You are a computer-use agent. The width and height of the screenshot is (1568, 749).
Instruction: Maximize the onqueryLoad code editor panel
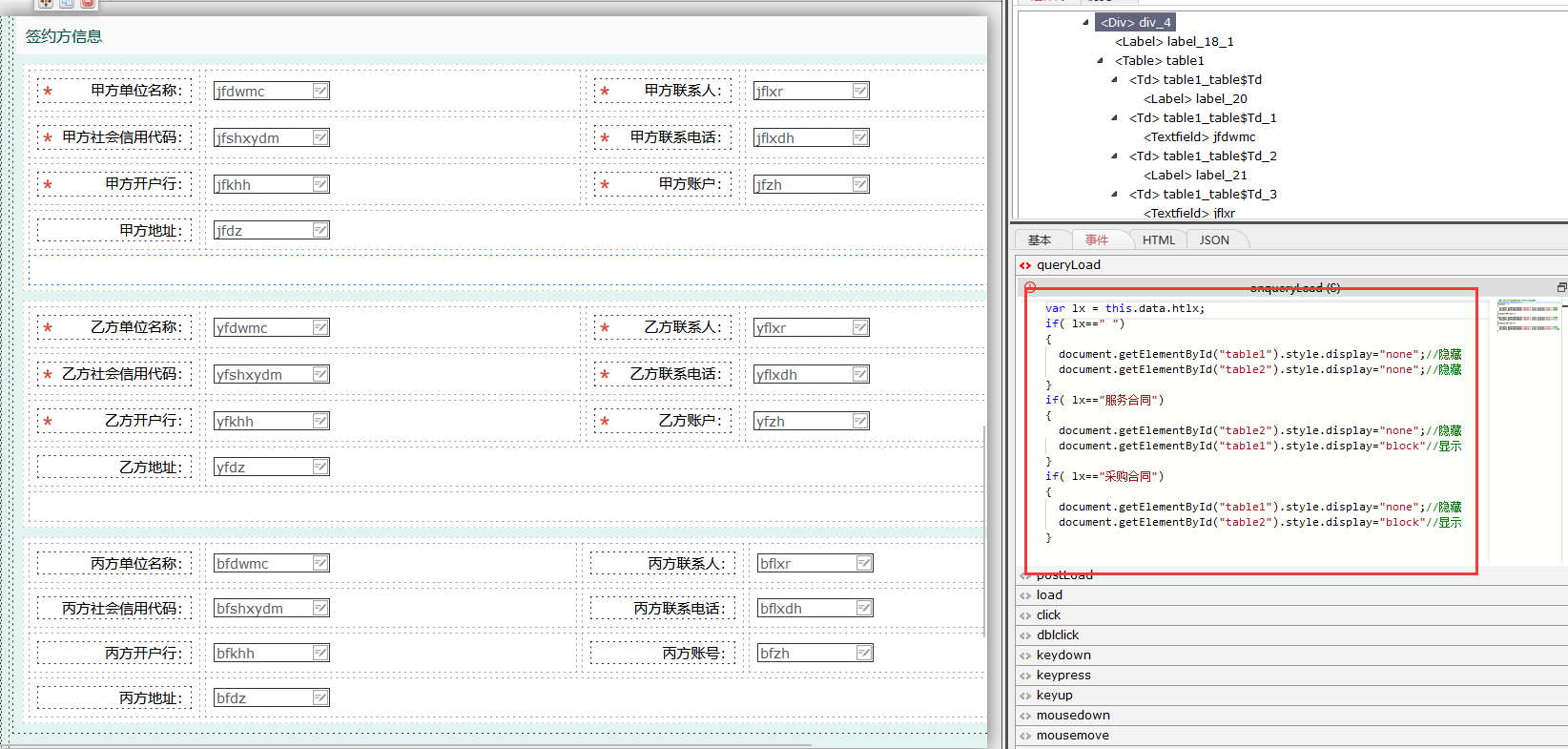1561,287
